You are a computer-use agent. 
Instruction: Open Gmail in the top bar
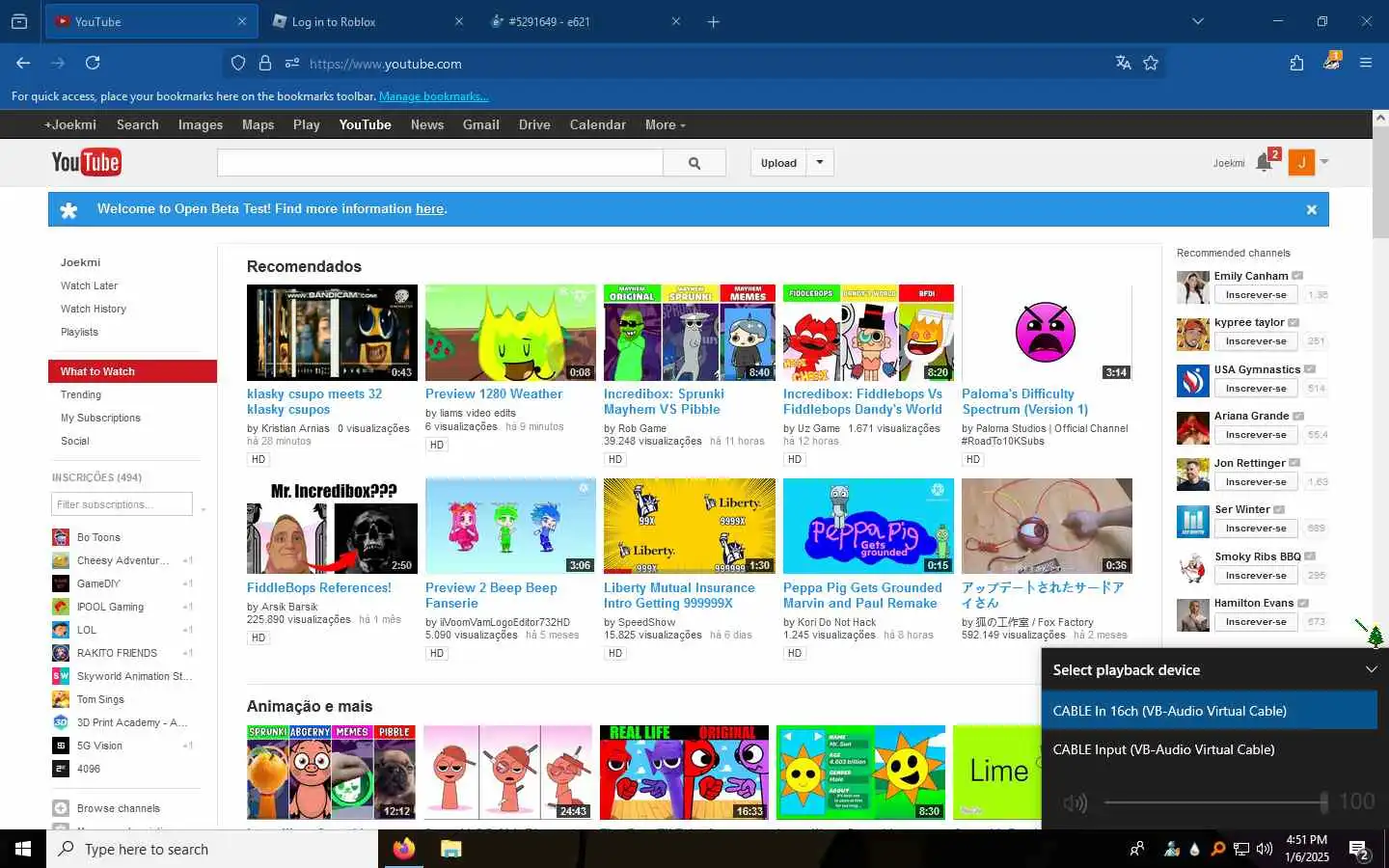480,124
